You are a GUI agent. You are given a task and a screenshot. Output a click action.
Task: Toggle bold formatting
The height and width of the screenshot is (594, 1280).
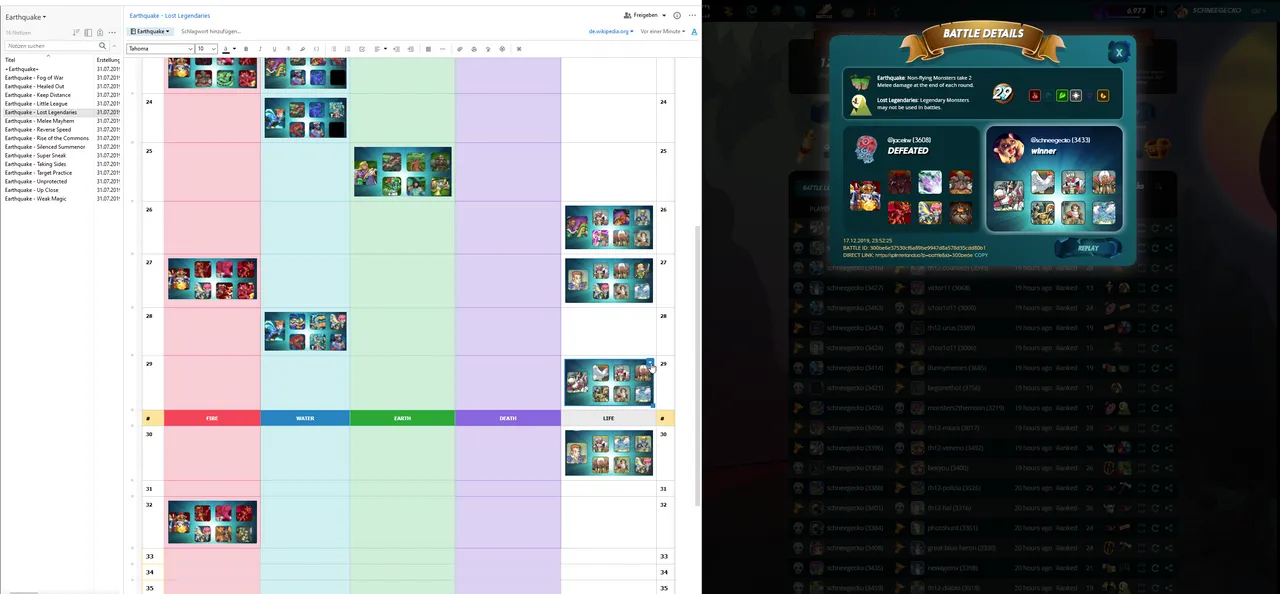coord(246,49)
